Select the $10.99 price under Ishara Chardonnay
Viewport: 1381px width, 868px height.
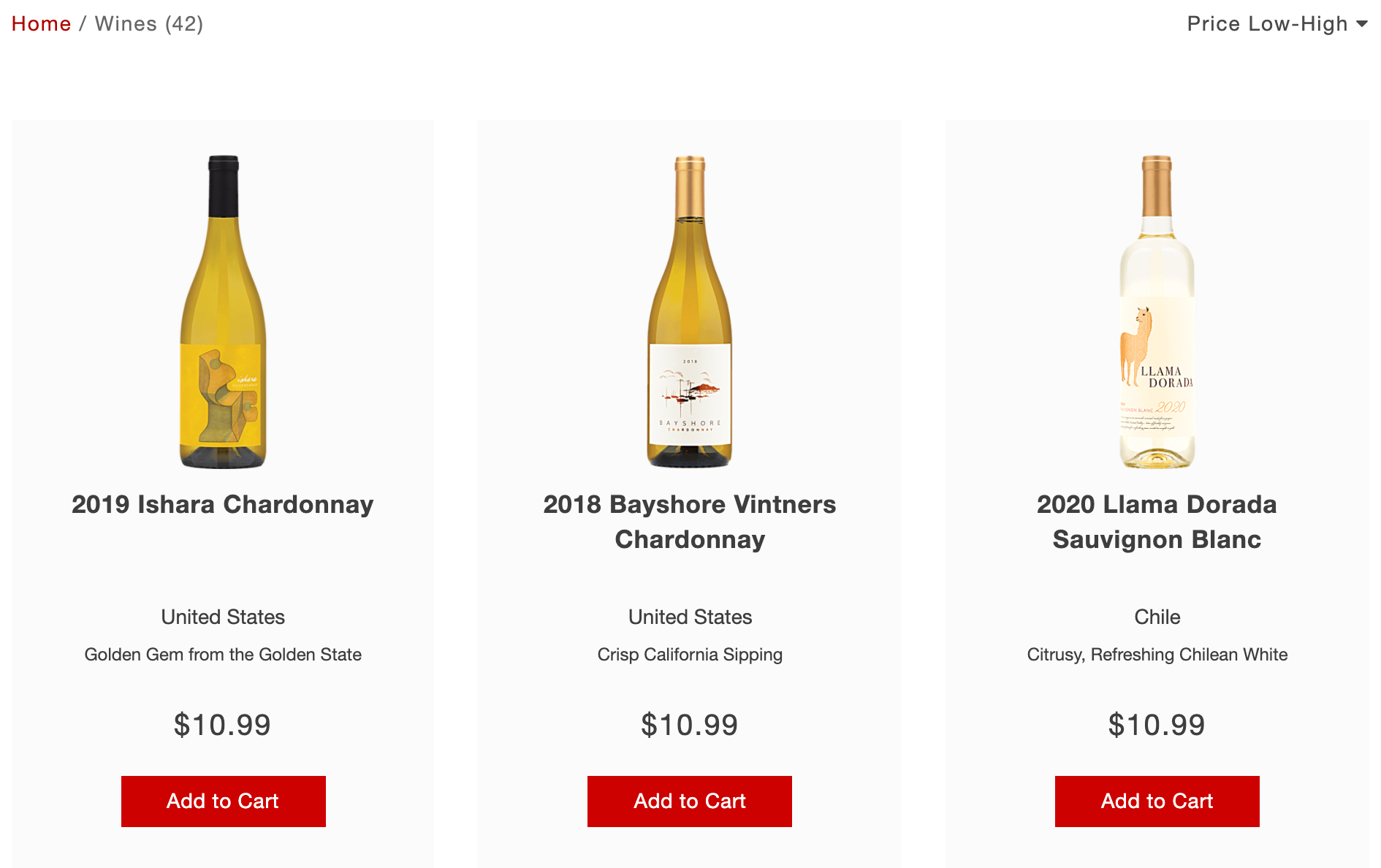pyautogui.click(x=222, y=725)
